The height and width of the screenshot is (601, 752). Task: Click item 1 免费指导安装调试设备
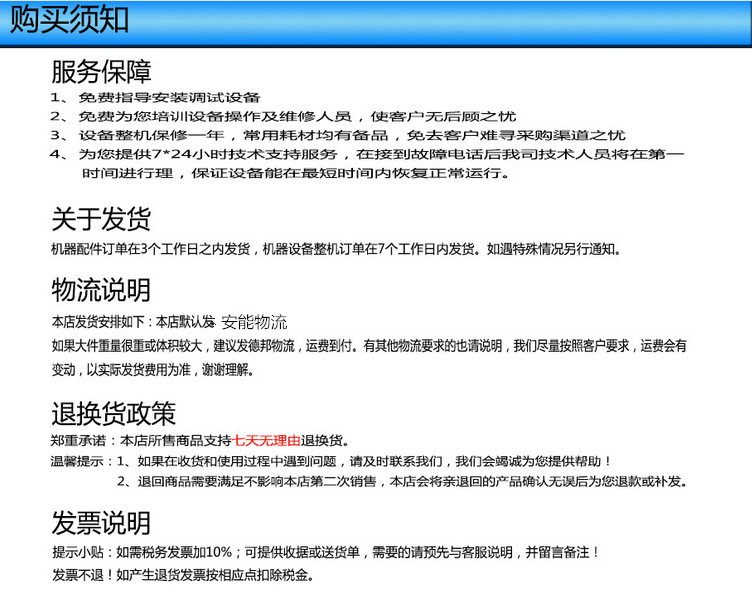coord(170,97)
